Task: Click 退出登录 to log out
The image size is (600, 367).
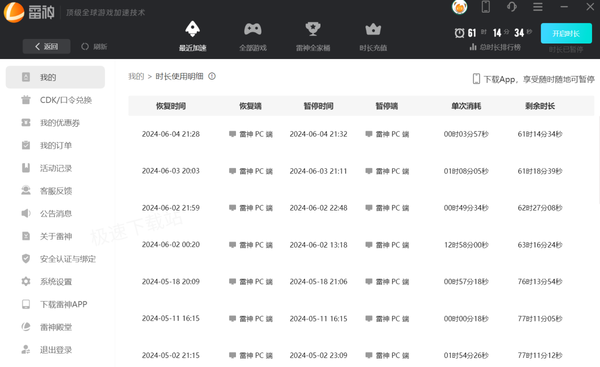Action: pos(55,350)
